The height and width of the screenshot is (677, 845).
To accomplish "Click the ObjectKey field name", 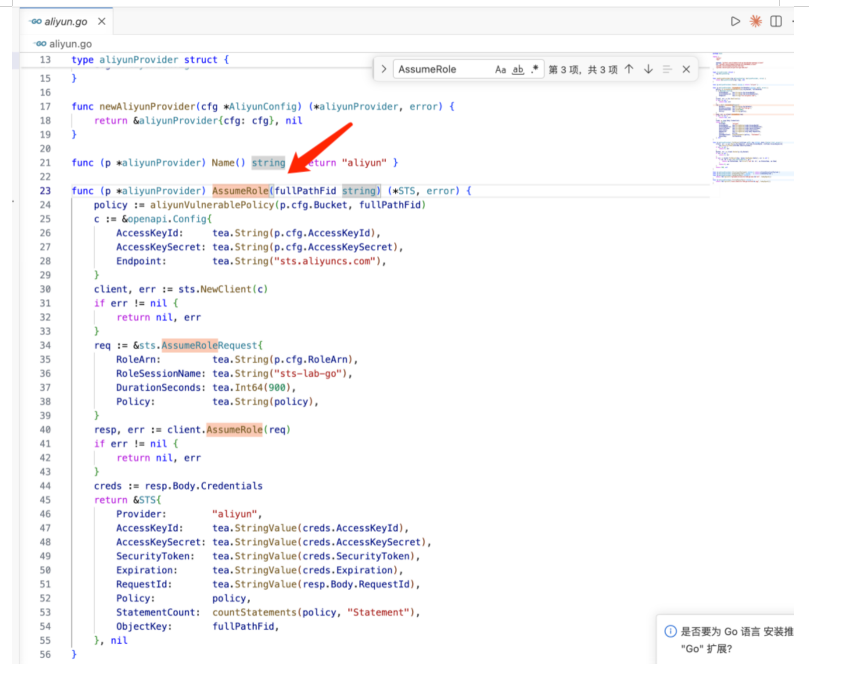I will [x=142, y=626].
